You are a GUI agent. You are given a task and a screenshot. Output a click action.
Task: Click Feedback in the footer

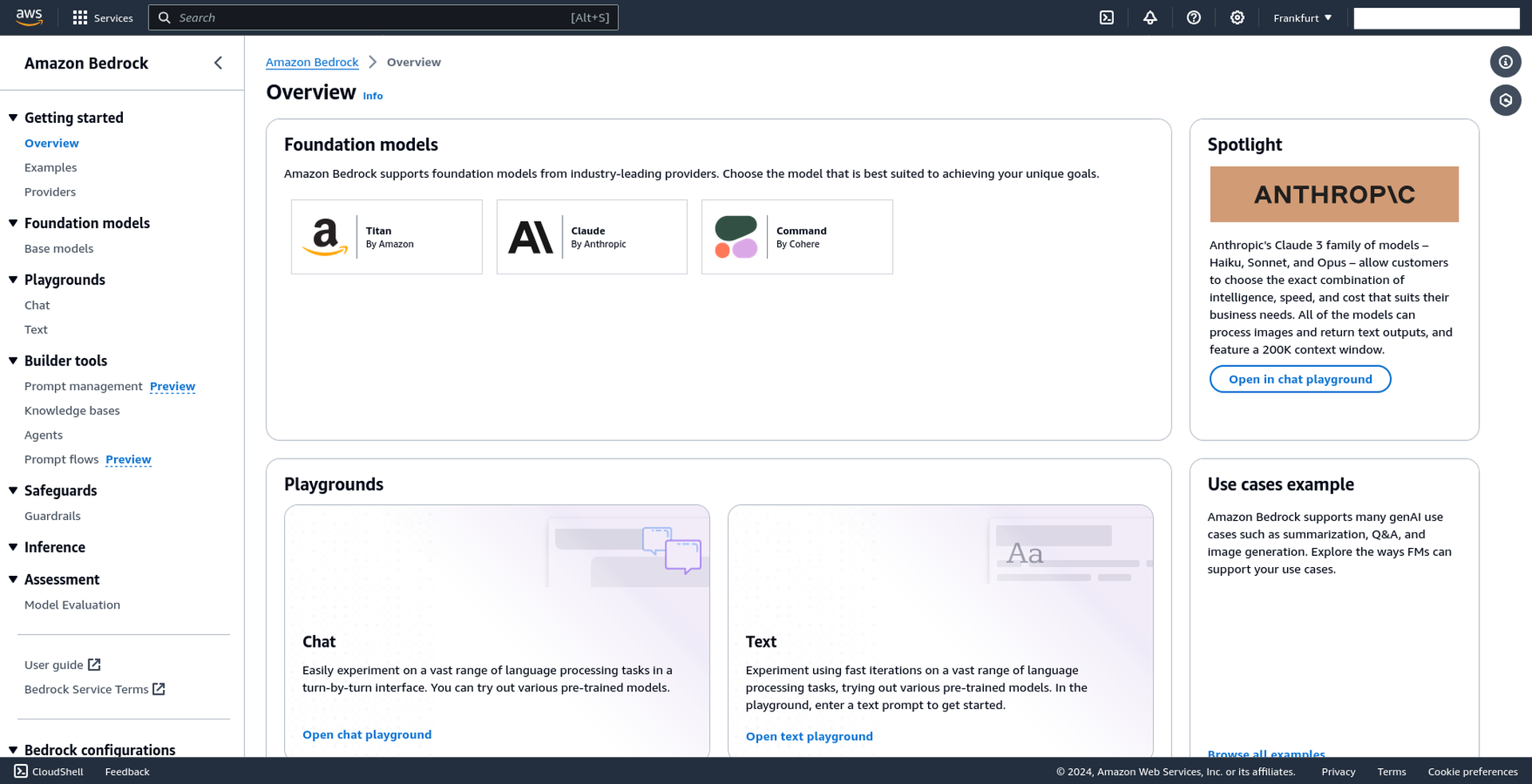[x=128, y=772]
